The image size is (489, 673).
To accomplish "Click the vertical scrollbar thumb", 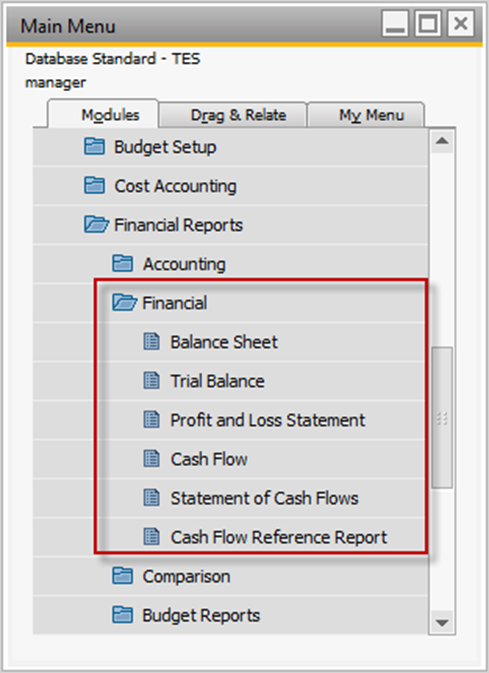I will (442, 418).
